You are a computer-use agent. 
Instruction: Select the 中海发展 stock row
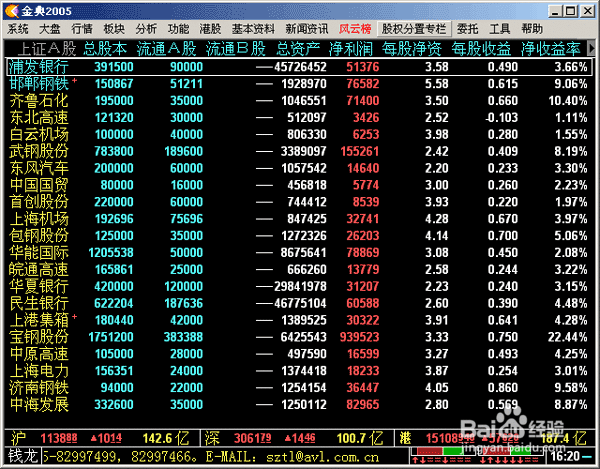[x=299, y=404]
